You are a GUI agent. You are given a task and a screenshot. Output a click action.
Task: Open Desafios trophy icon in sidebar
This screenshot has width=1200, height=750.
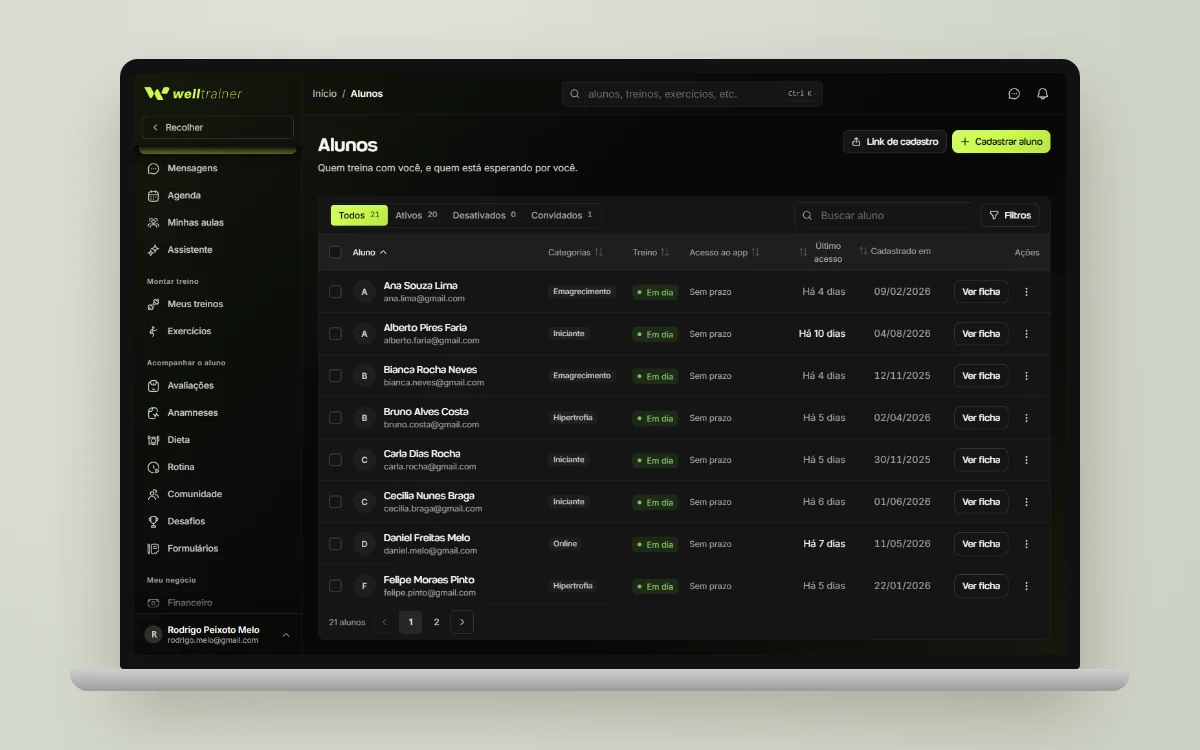[x=153, y=521]
